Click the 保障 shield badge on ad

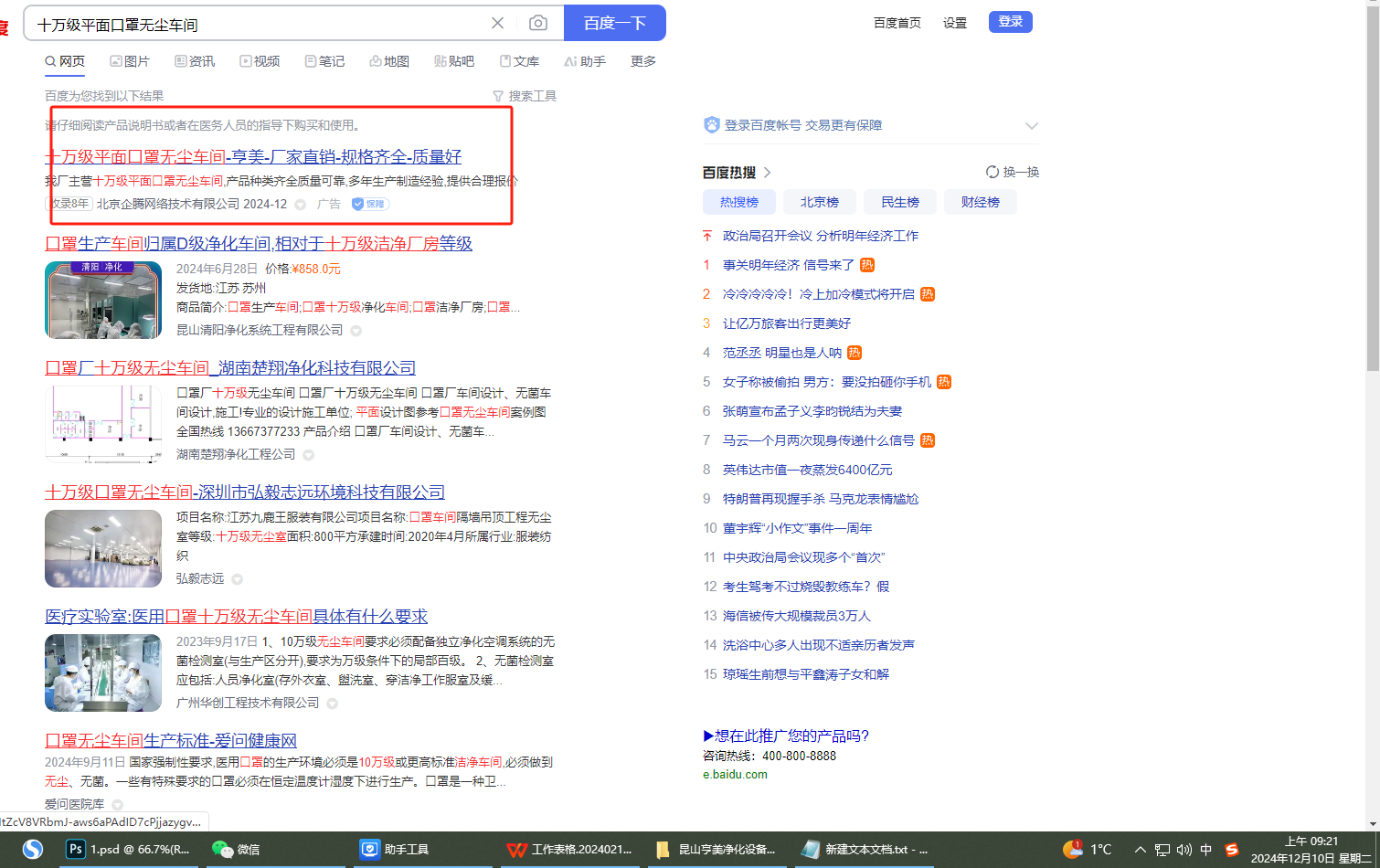[370, 204]
